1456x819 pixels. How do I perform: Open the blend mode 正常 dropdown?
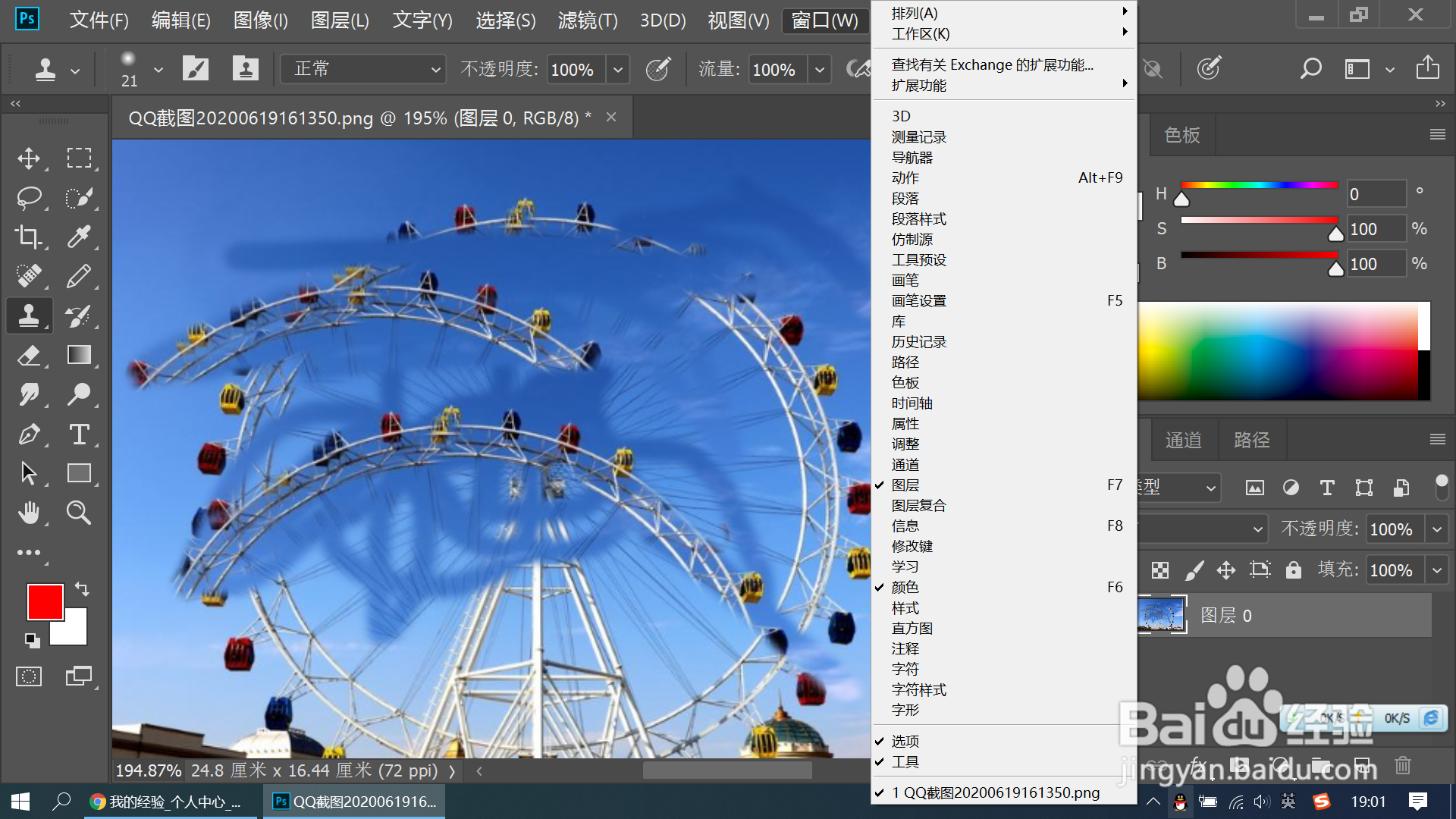tap(362, 69)
